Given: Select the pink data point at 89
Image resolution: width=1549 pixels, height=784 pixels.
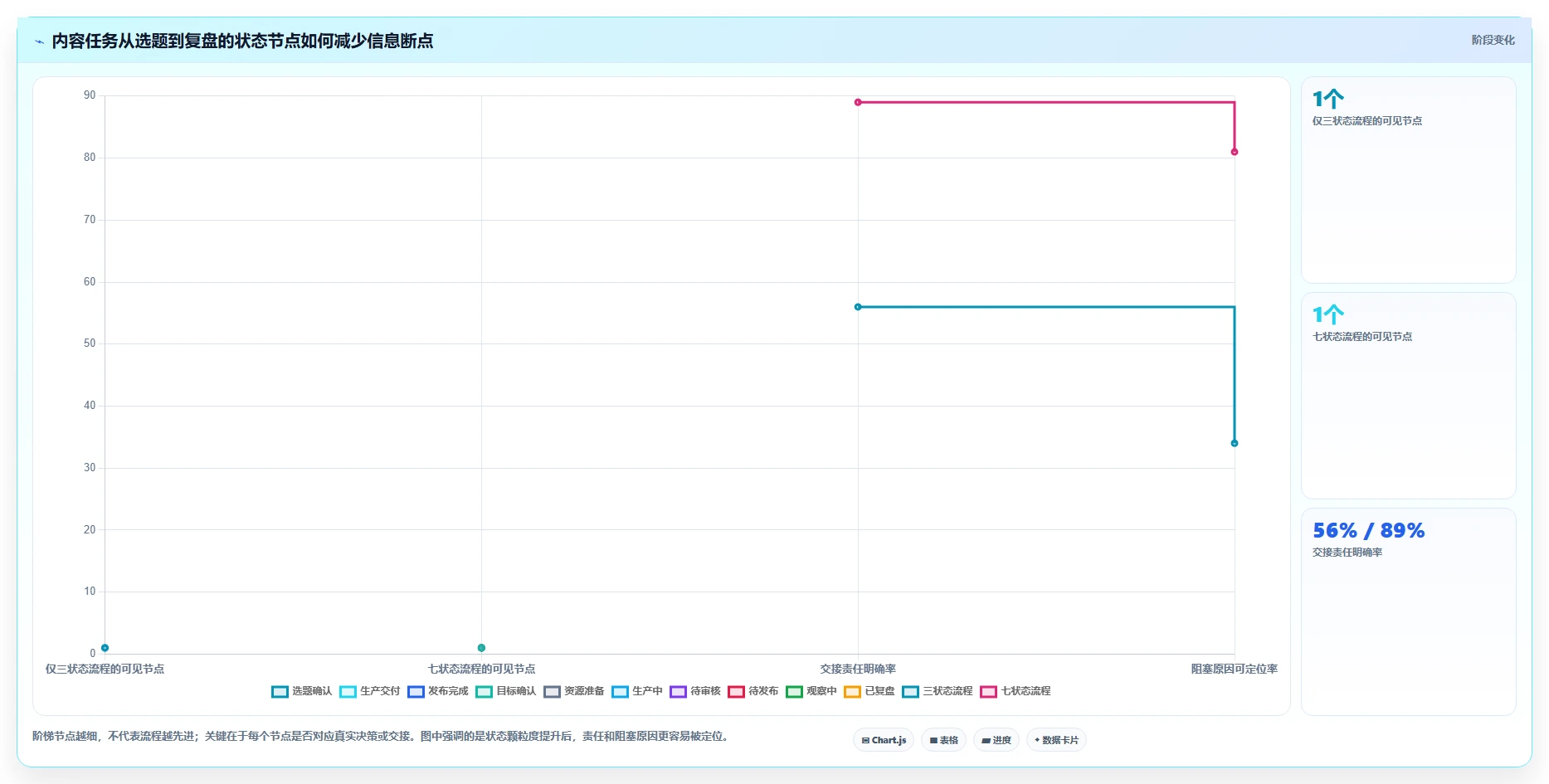Looking at the screenshot, I should click(x=858, y=102).
